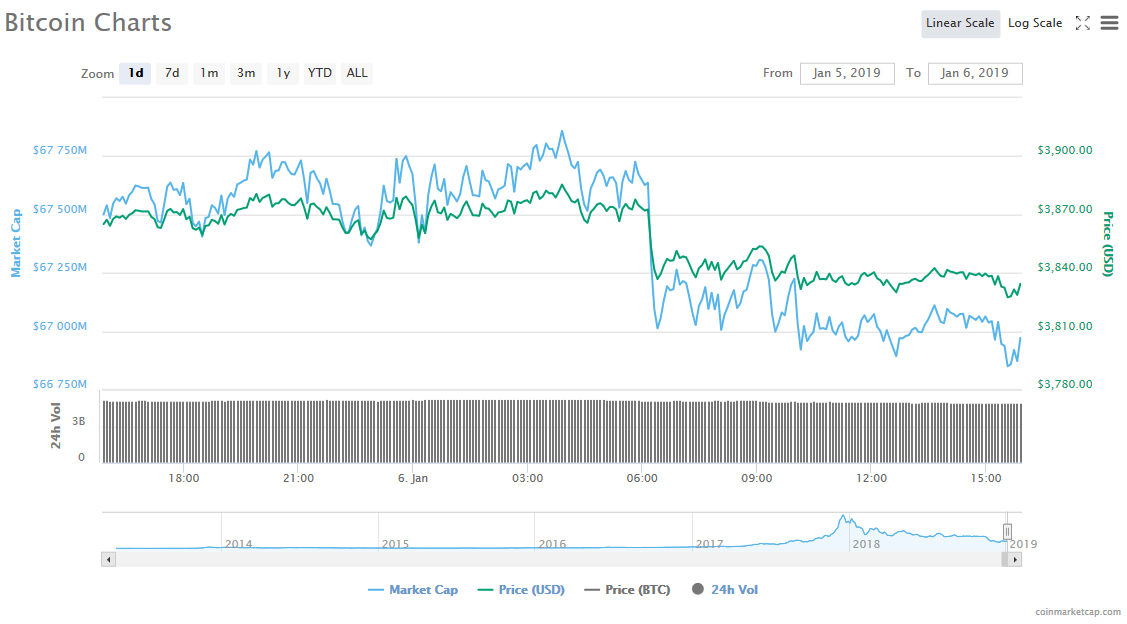The image size is (1127, 624).
Task: Toggle fullscreen chart view
Action: (1082, 23)
